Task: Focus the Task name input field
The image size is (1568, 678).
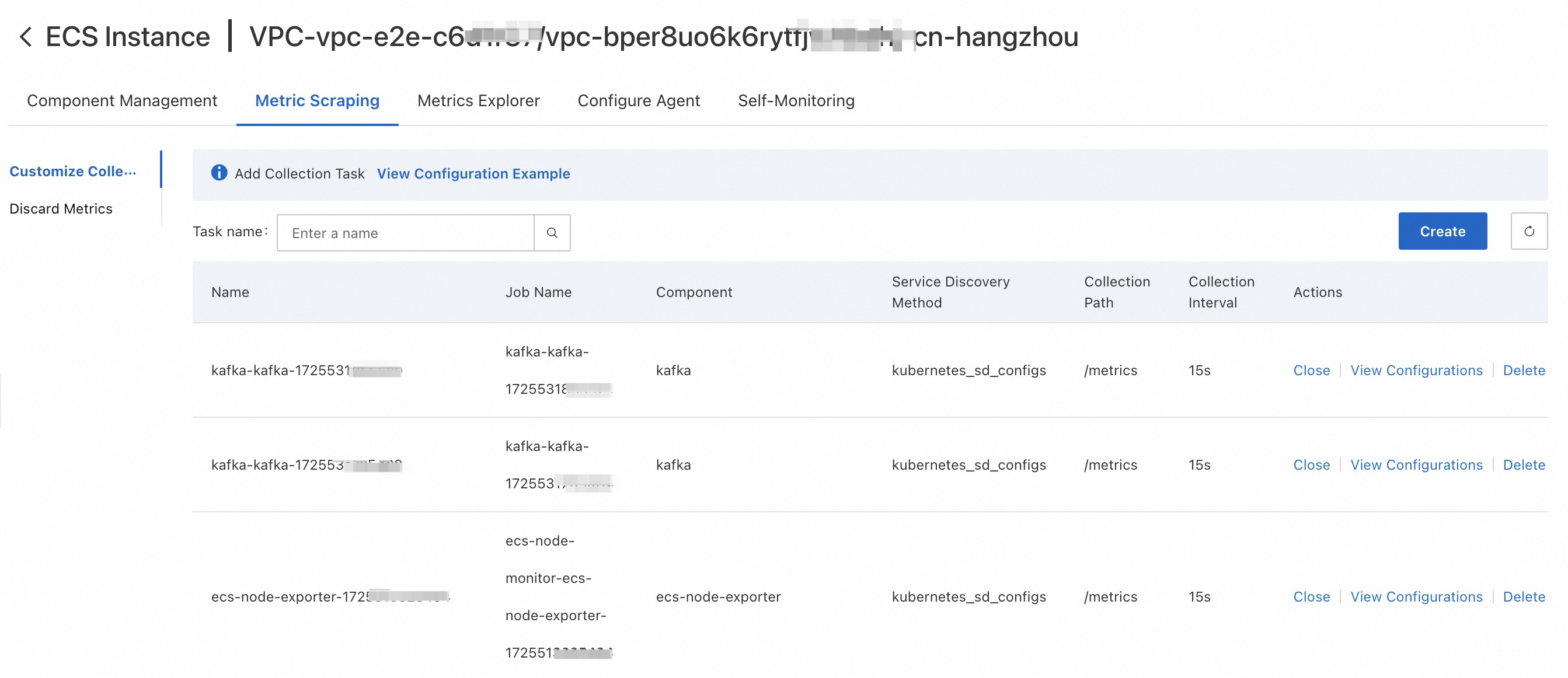Action: click(405, 232)
